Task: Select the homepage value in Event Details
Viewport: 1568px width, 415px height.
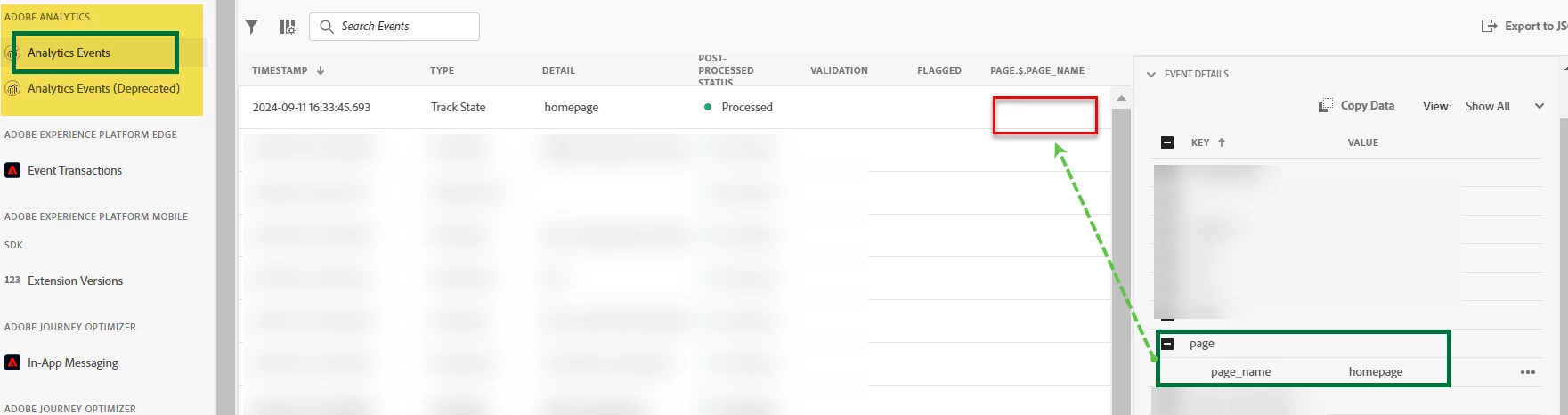Action: [1376, 372]
